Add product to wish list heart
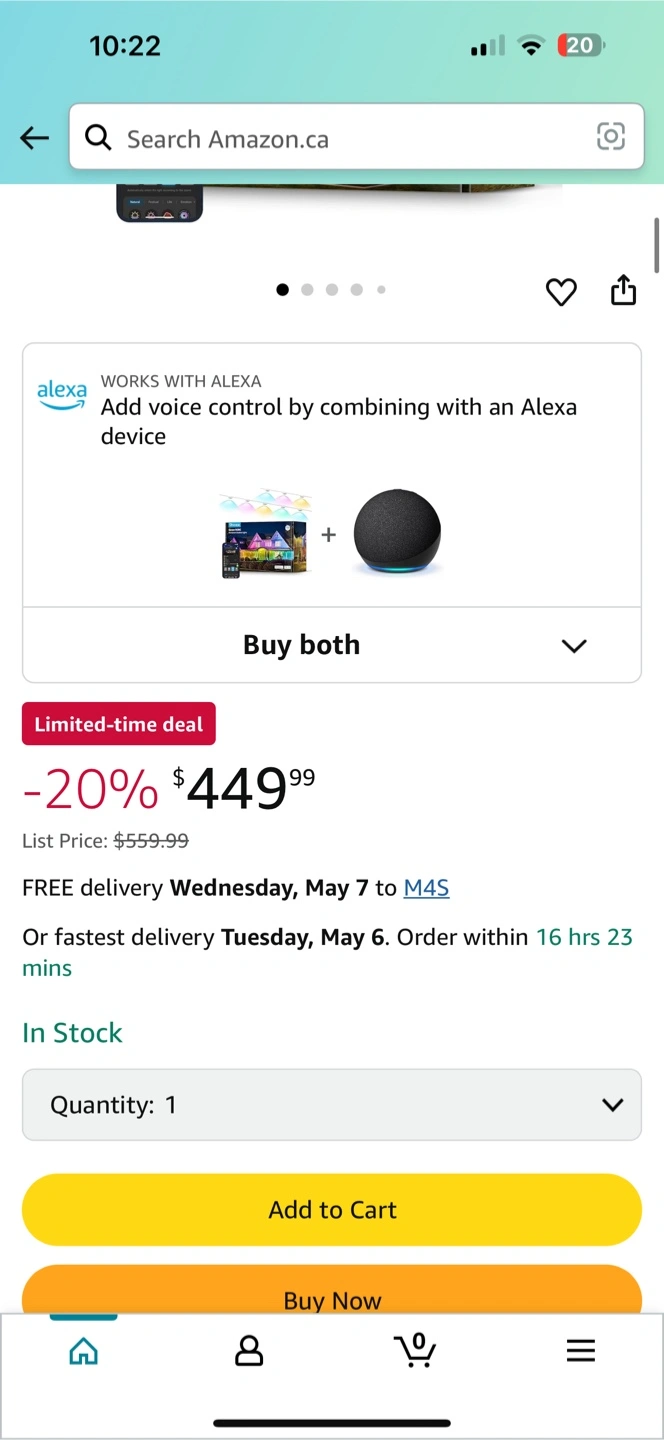The image size is (664, 1440). pos(561,291)
